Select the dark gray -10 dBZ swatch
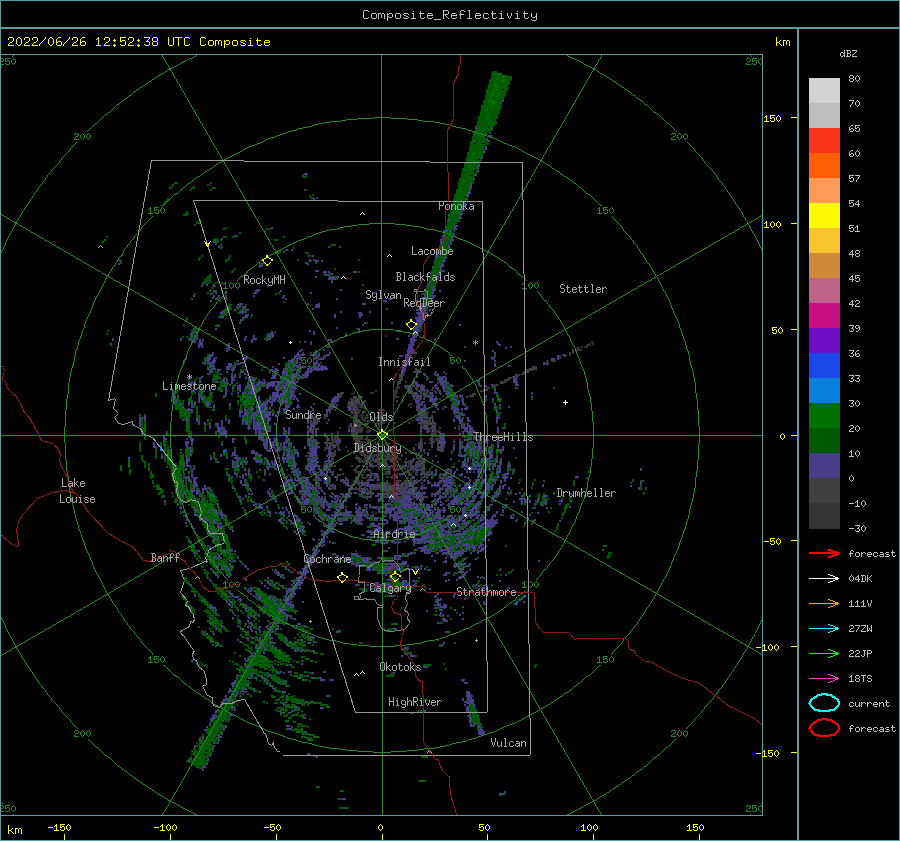 (824, 515)
